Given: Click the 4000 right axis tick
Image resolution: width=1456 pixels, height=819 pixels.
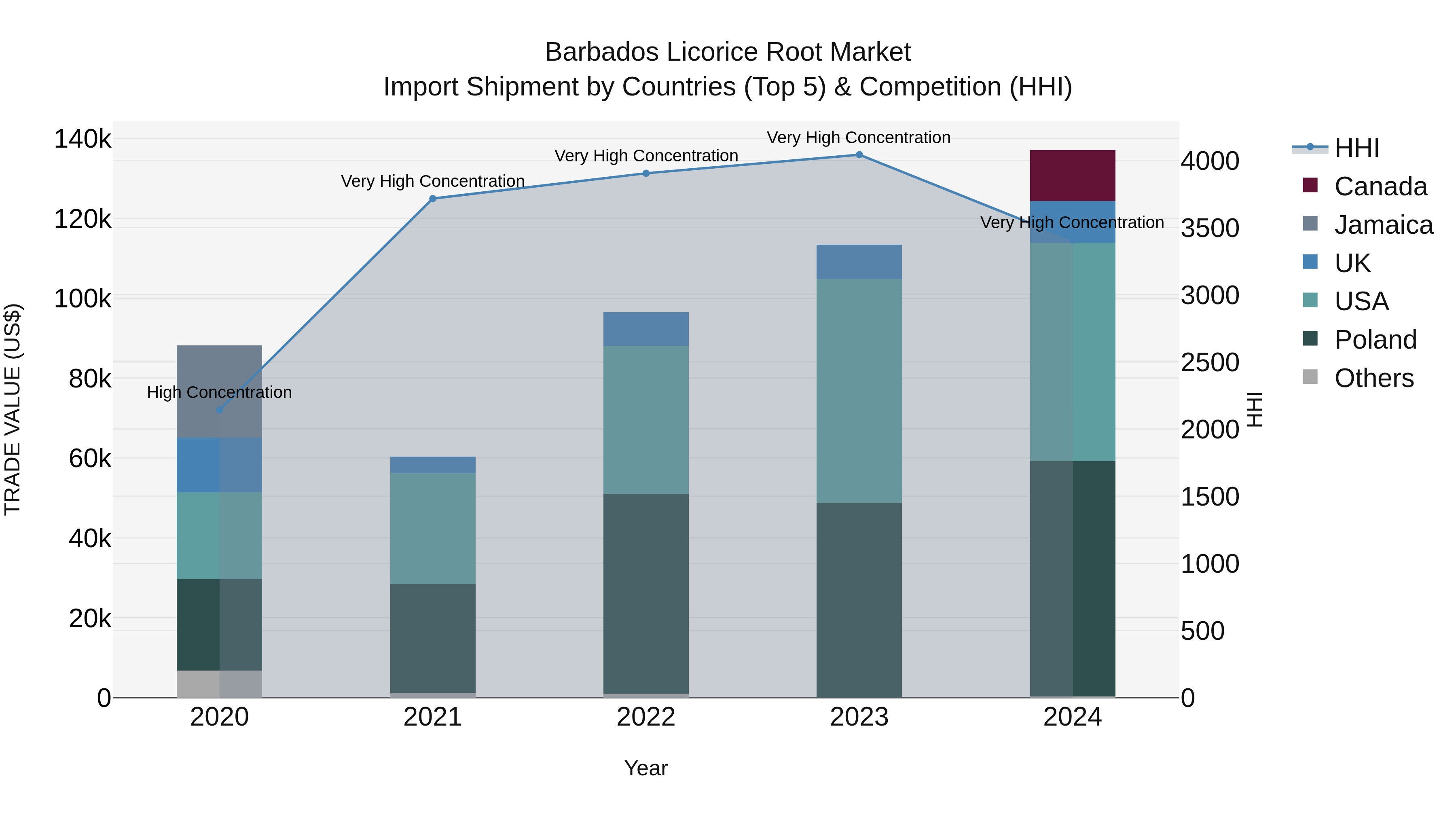Looking at the screenshot, I should [1210, 161].
